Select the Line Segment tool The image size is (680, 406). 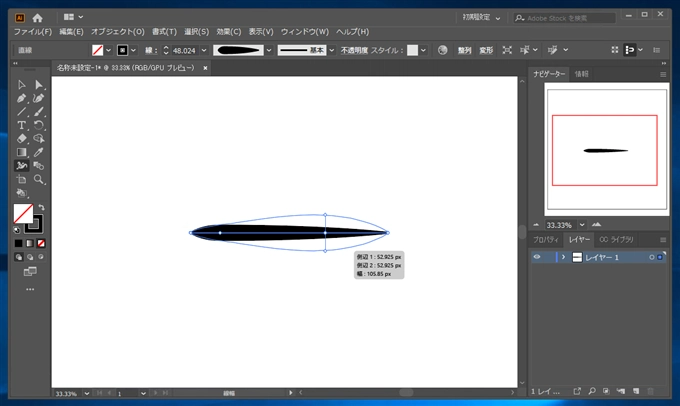(21, 111)
